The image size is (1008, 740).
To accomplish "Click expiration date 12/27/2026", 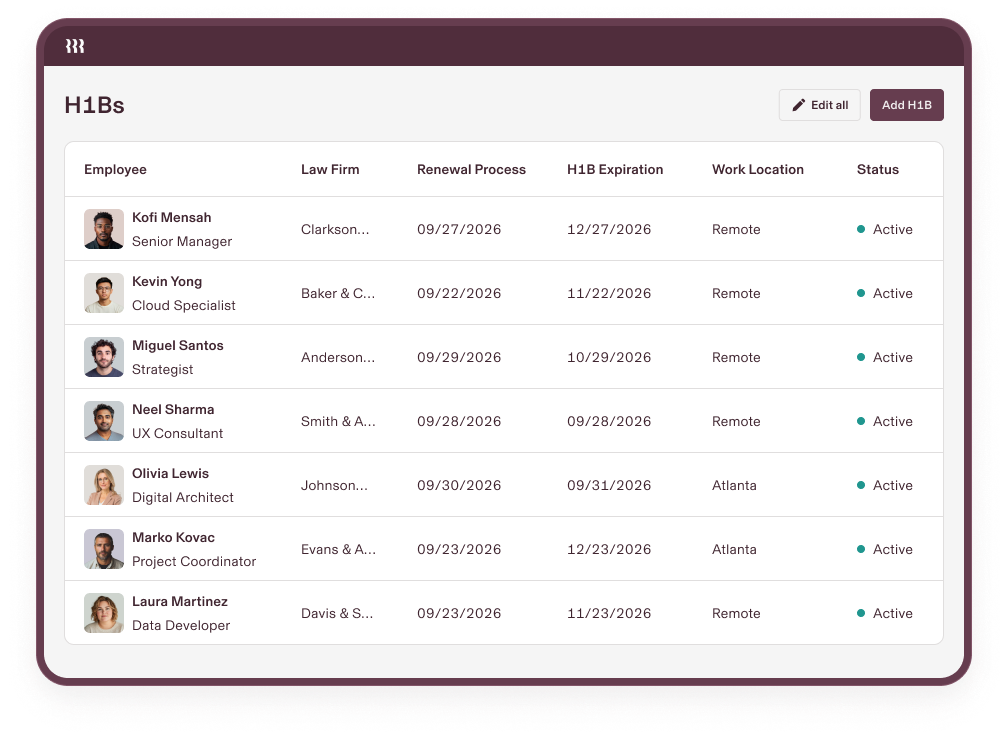I will point(609,229).
